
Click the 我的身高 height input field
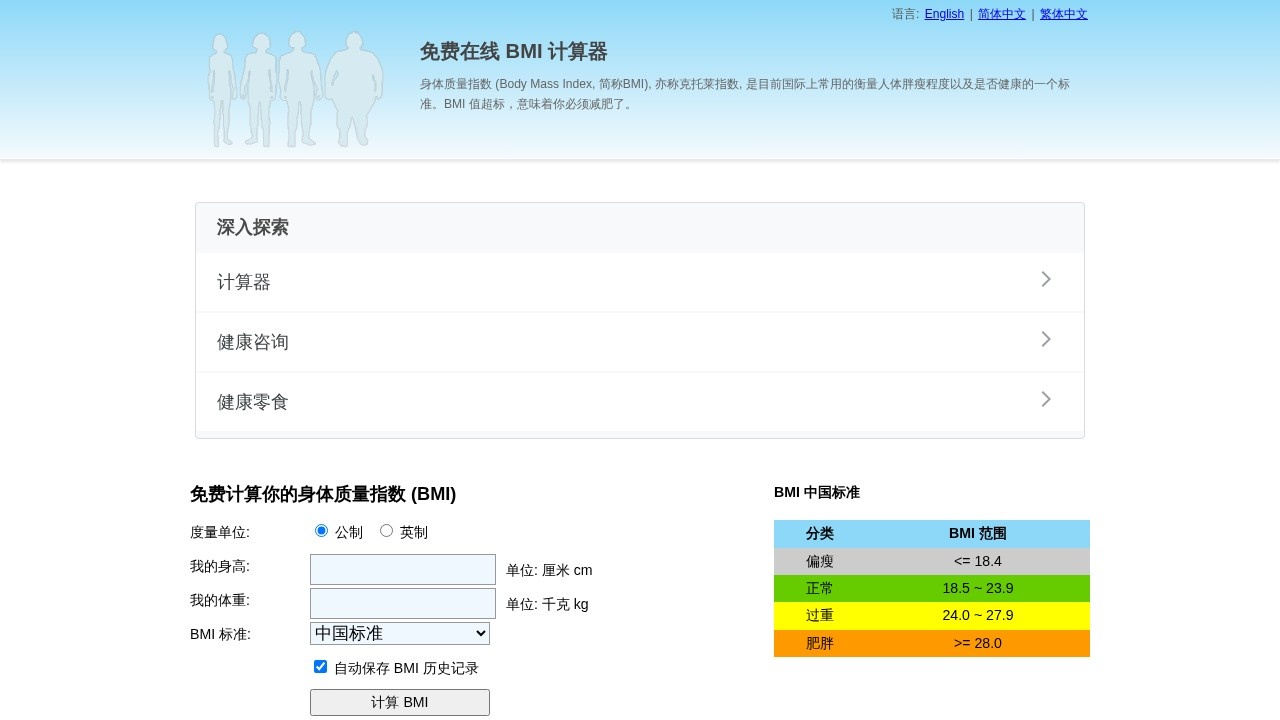pos(402,569)
